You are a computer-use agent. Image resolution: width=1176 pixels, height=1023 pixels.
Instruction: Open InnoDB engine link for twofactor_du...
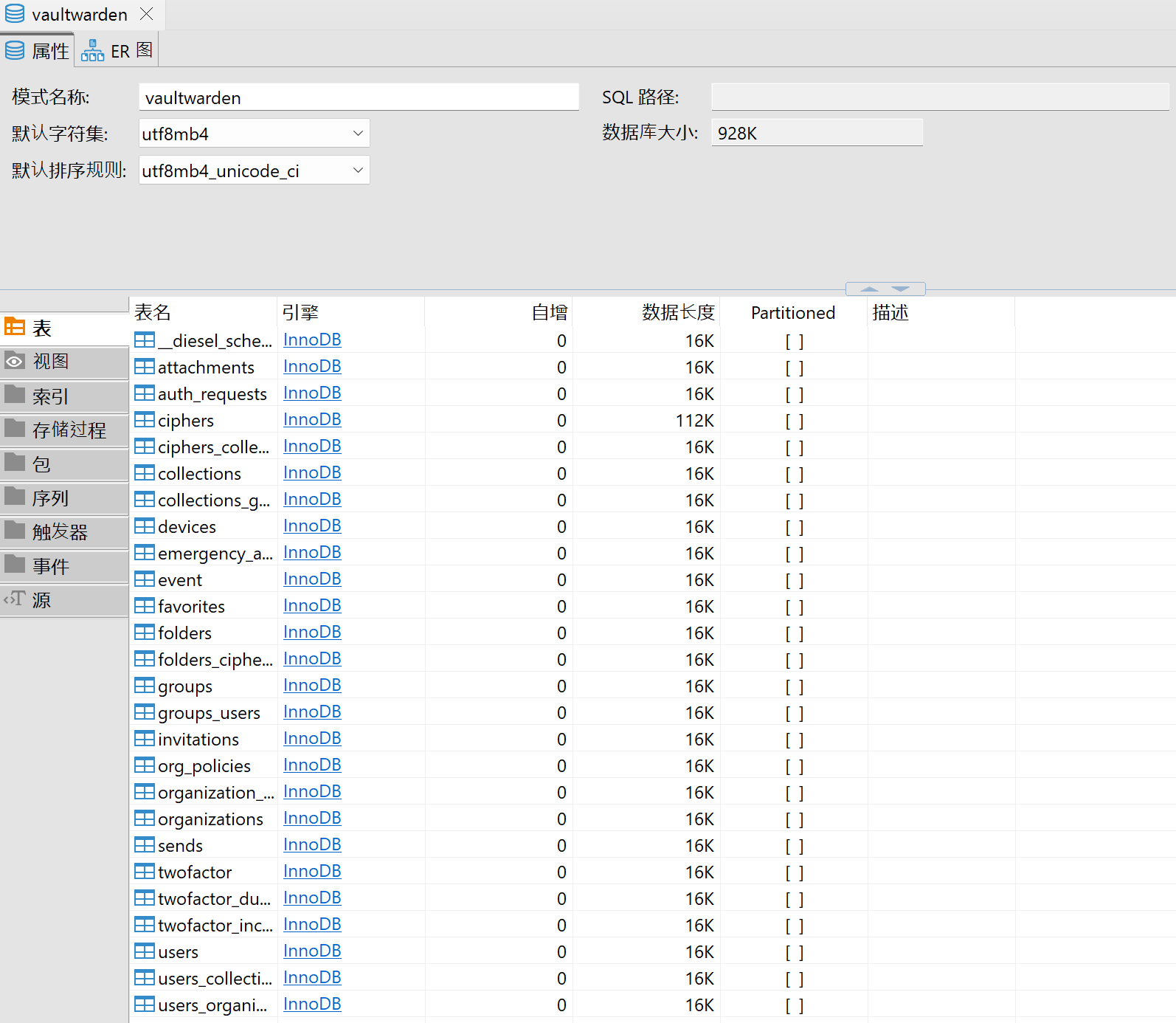312,898
